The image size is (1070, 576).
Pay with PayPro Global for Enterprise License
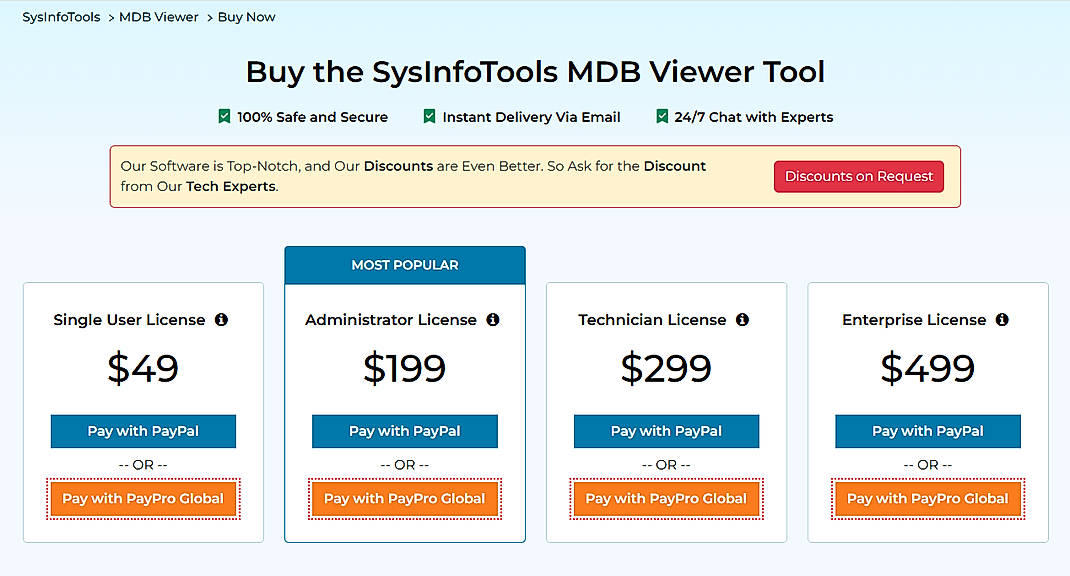click(x=928, y=499)
